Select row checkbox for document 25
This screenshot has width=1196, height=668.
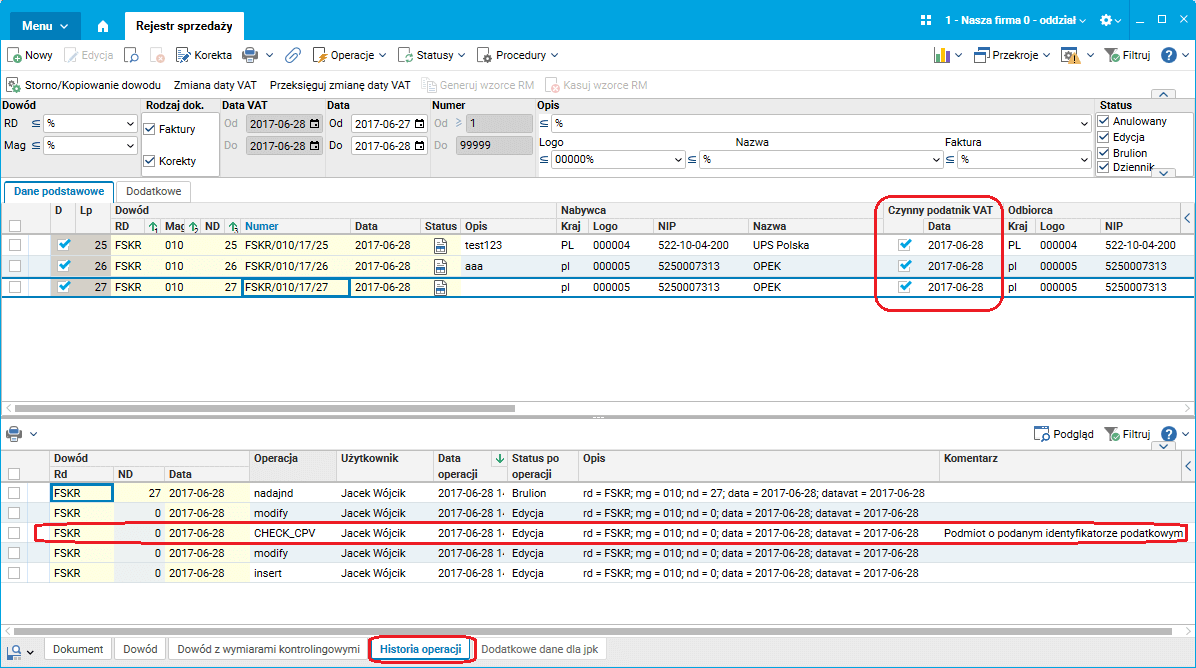click(14, 246)
